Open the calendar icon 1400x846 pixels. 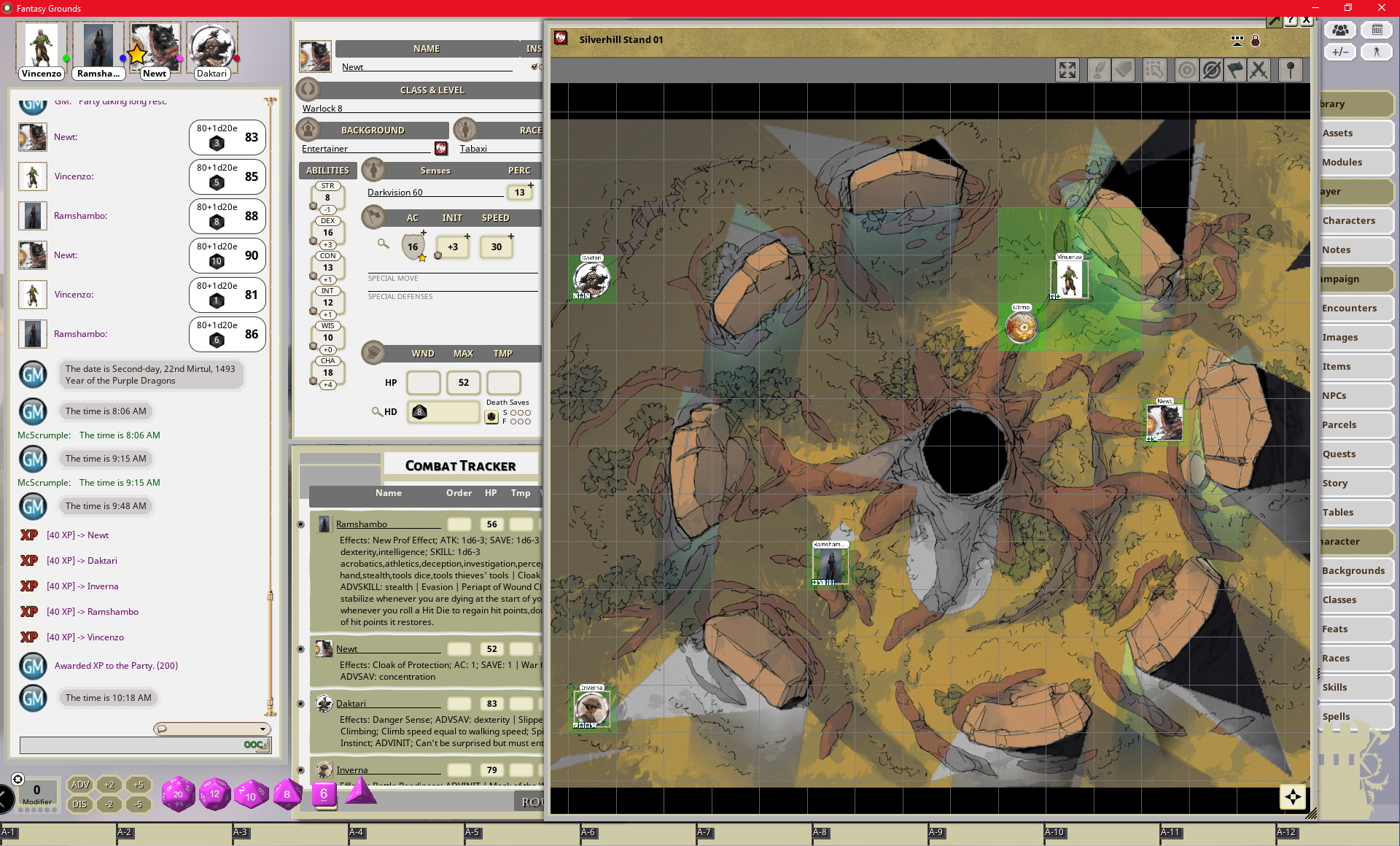tap(1377, 30)
